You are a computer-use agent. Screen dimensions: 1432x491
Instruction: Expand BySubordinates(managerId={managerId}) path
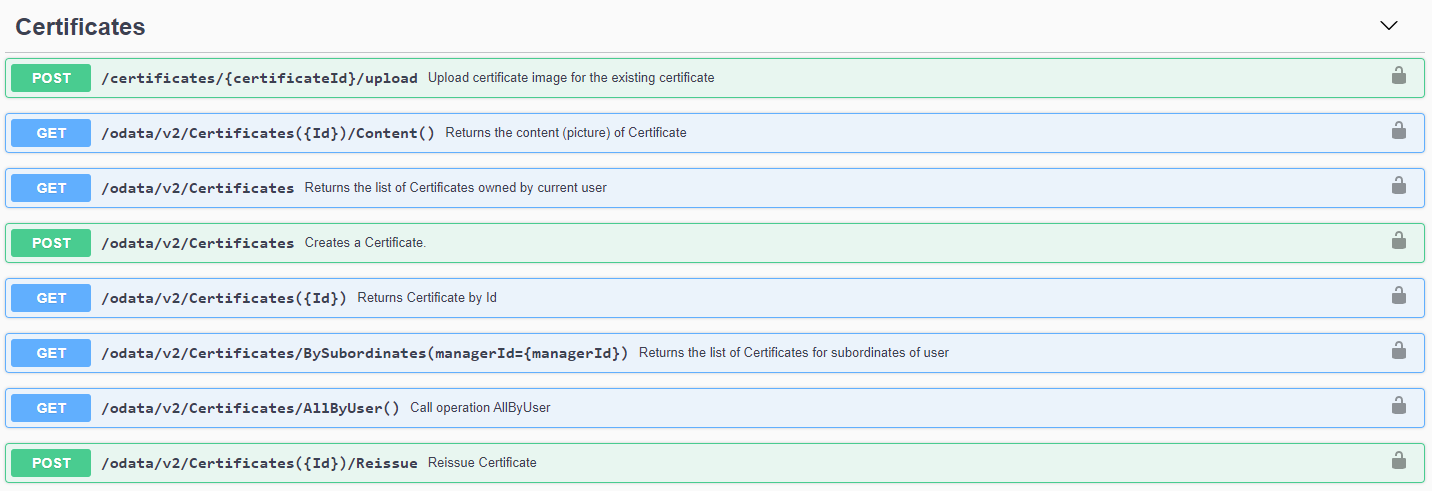point(365,353)
